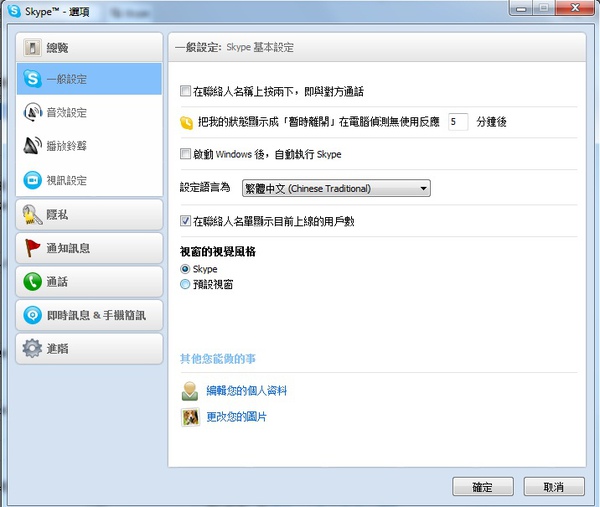This screenshot has width=600, height=507.
Task: Click the headset icon for 音效設定
Action: [x=33, y=112]
